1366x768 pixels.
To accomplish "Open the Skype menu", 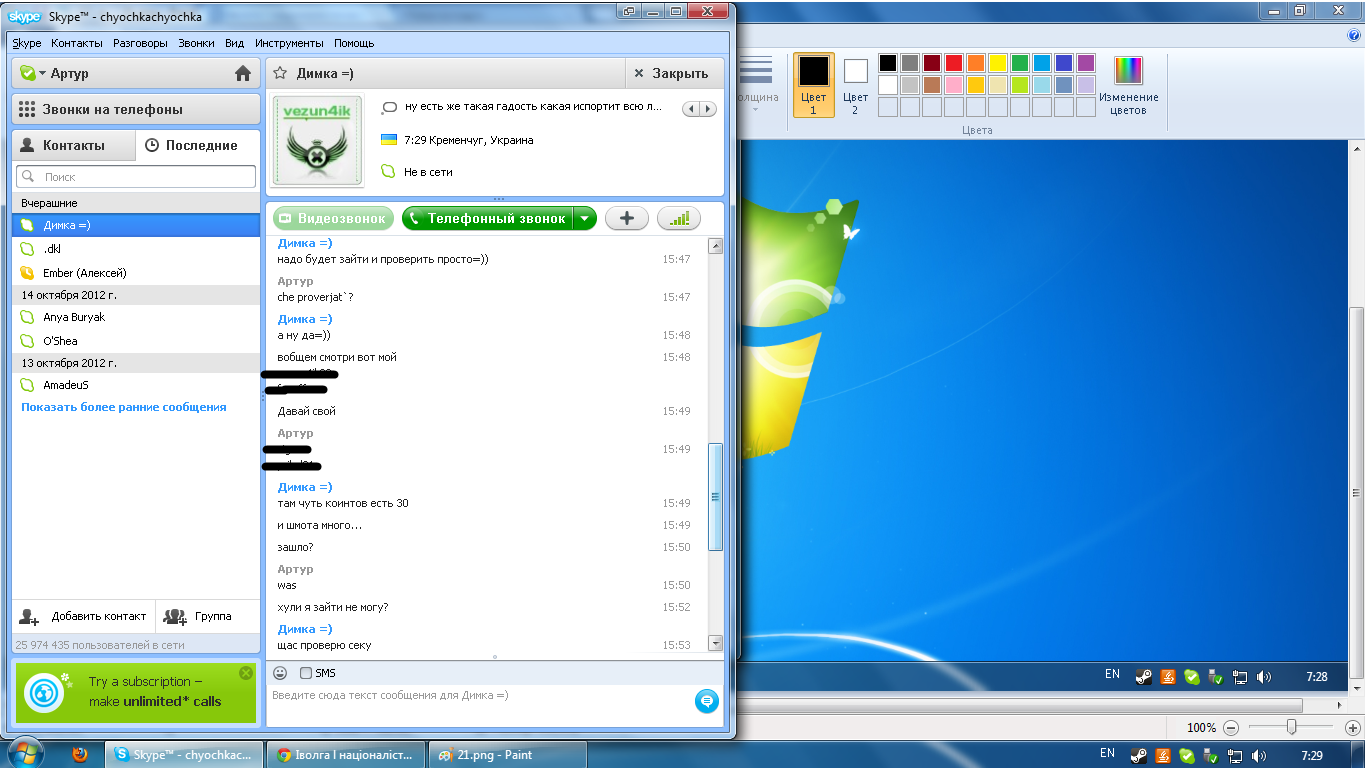I will pos(27,43).
